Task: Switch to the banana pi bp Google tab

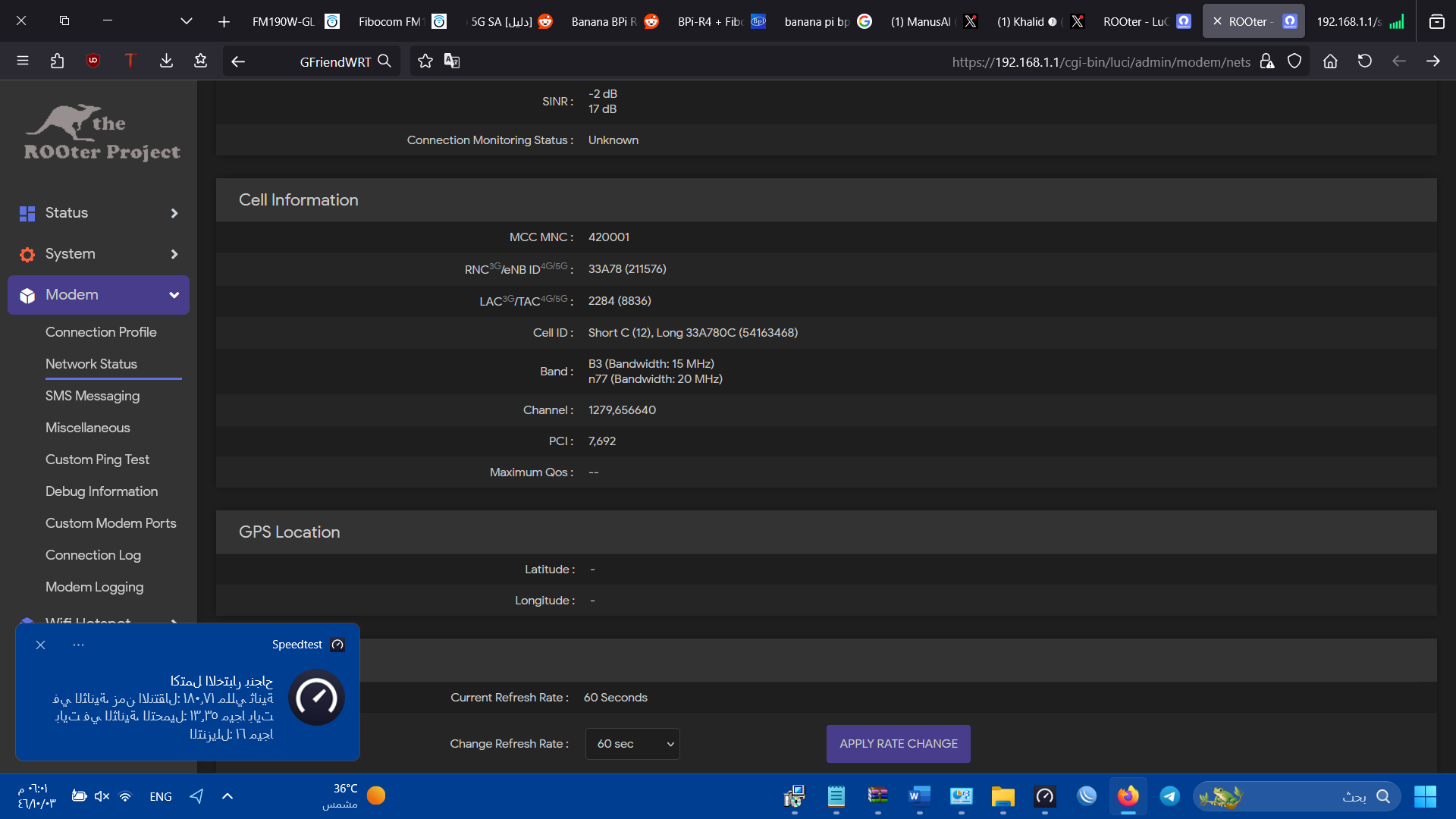Action: 828,21
